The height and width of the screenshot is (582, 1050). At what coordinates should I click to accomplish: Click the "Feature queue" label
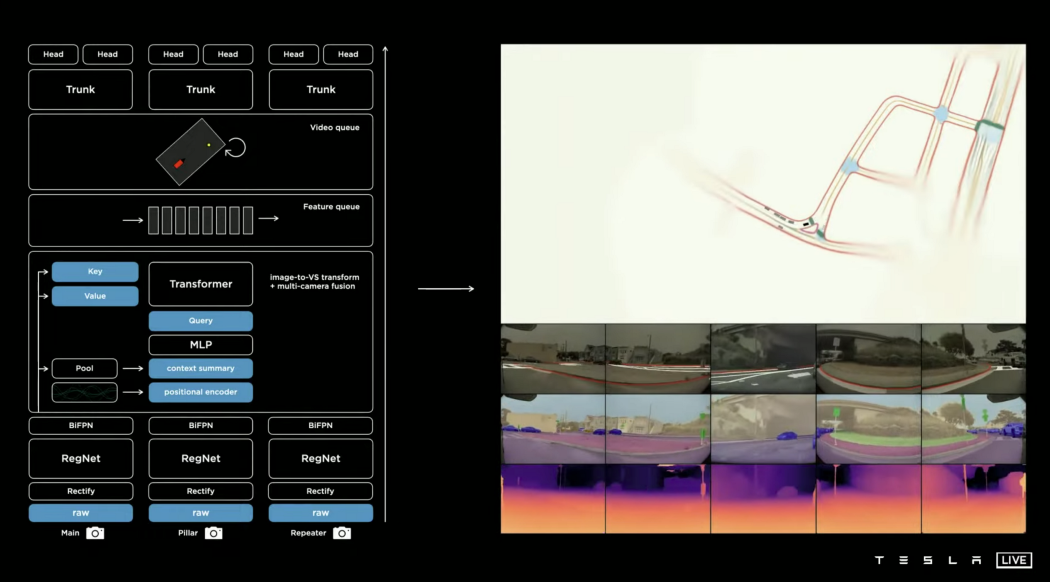(331, 207)
